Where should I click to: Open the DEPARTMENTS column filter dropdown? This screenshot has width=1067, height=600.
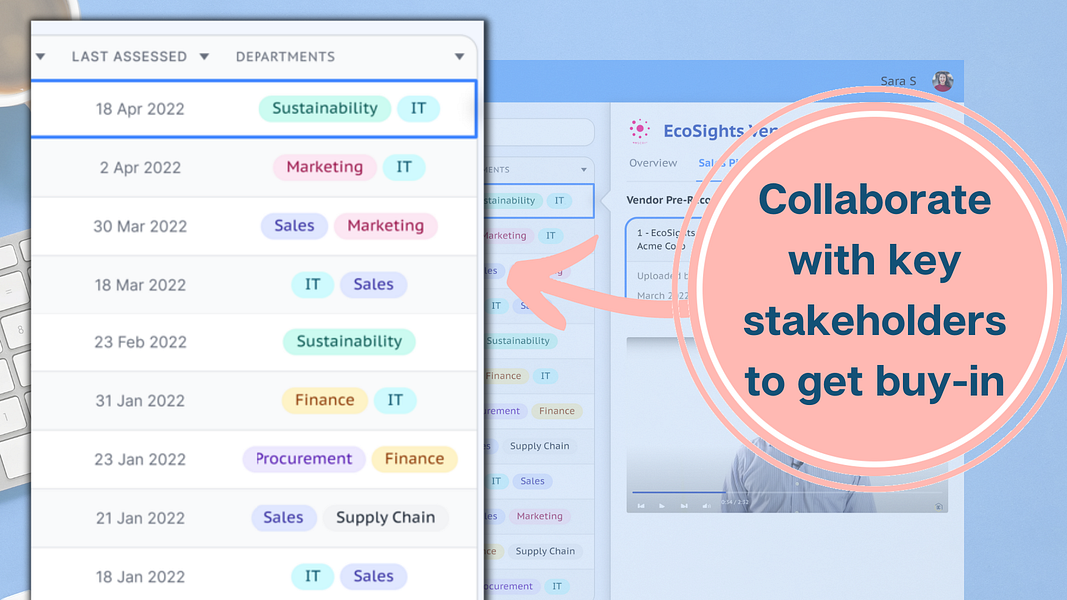point(459,56)
